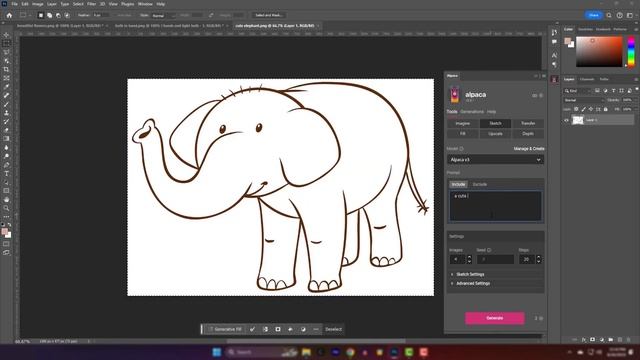Choose New Selection mode icon
This screenshot has width=640, height=360.
(40, 16)
